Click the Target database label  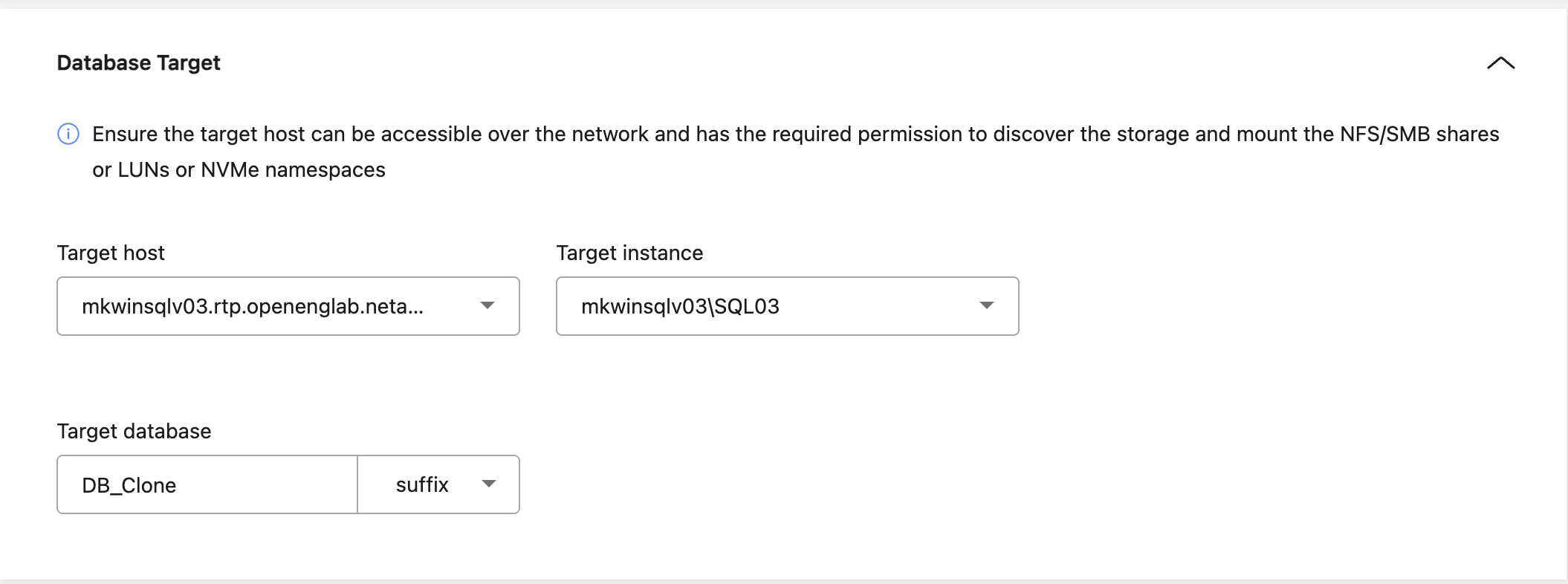(134, 432)
